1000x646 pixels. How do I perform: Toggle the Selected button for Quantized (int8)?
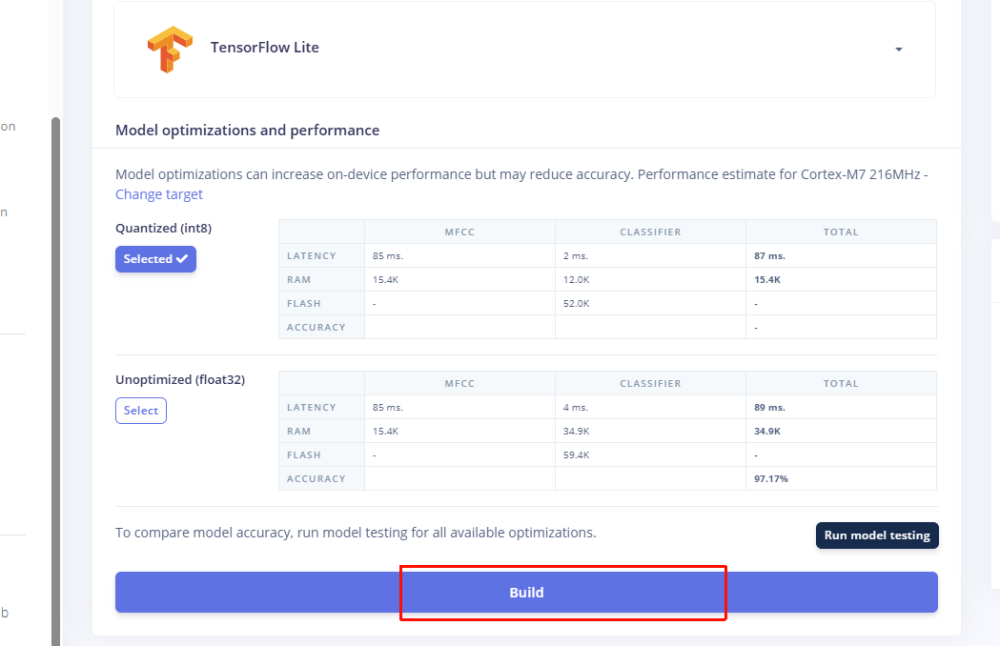click(x=155, y=259)
